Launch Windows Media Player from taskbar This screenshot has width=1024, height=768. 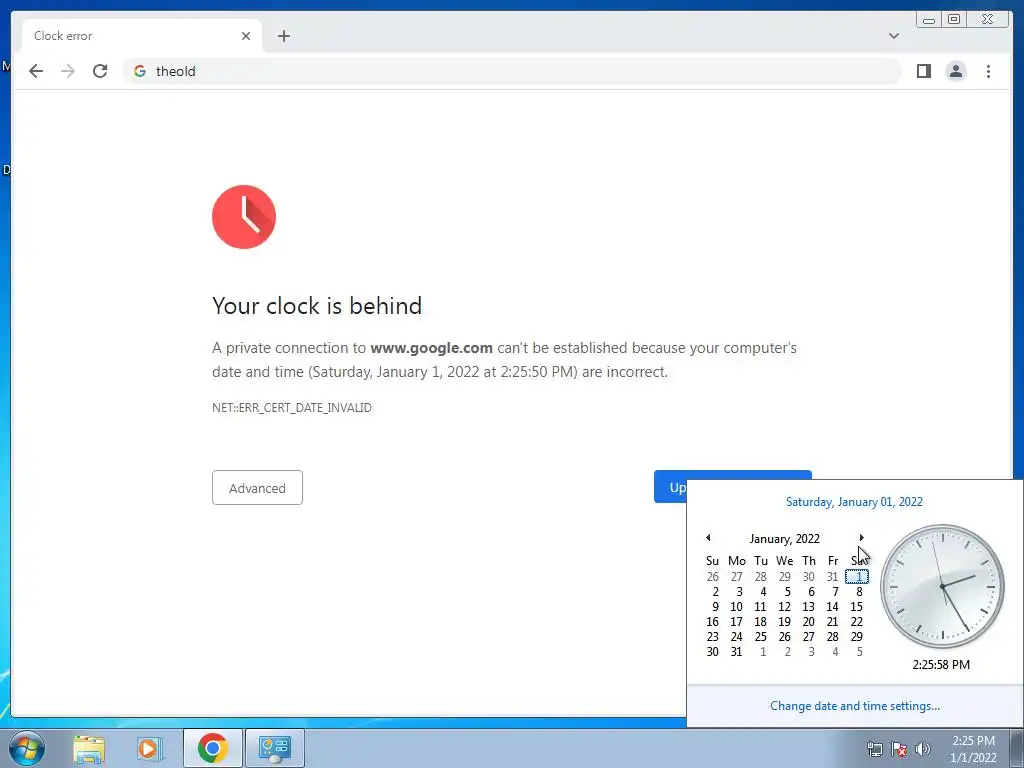click(150, 748)
